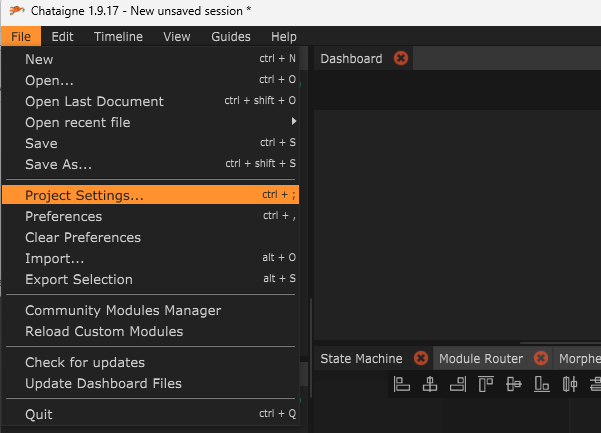Open the Help menu
601x433 pixels.
click(x=284, y=36)
